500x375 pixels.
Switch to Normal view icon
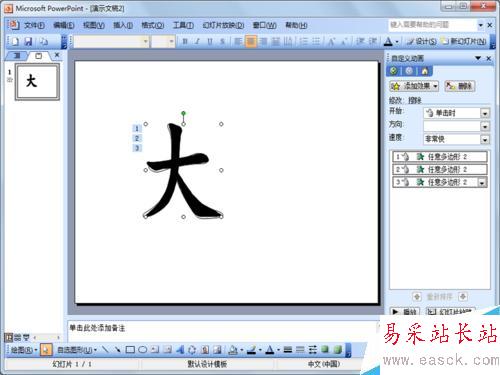click(x=9, y=337)
